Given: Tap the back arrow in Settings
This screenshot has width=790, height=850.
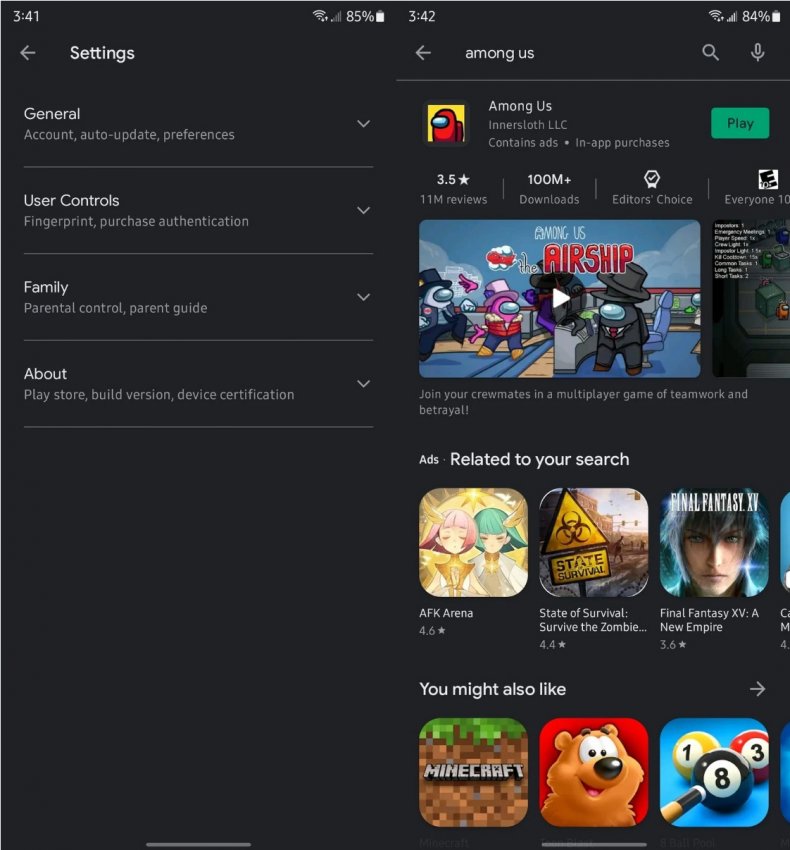Looking at the screenshot, I should (x=28, y=53).
